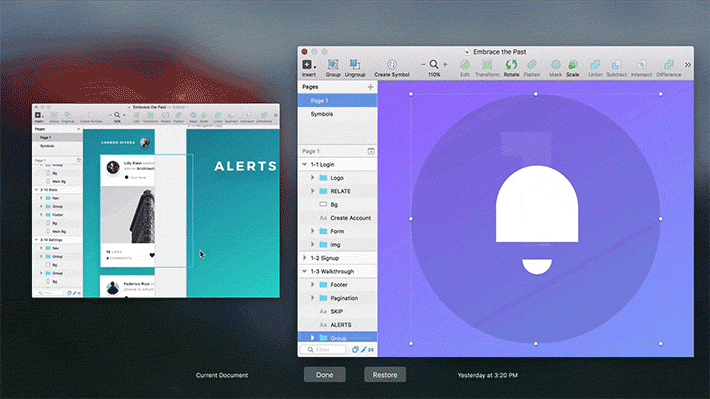Click Carmen Rivera avatar in left document window
The image size is (710, 399).
pyautogui.click(x=145, y=143)
